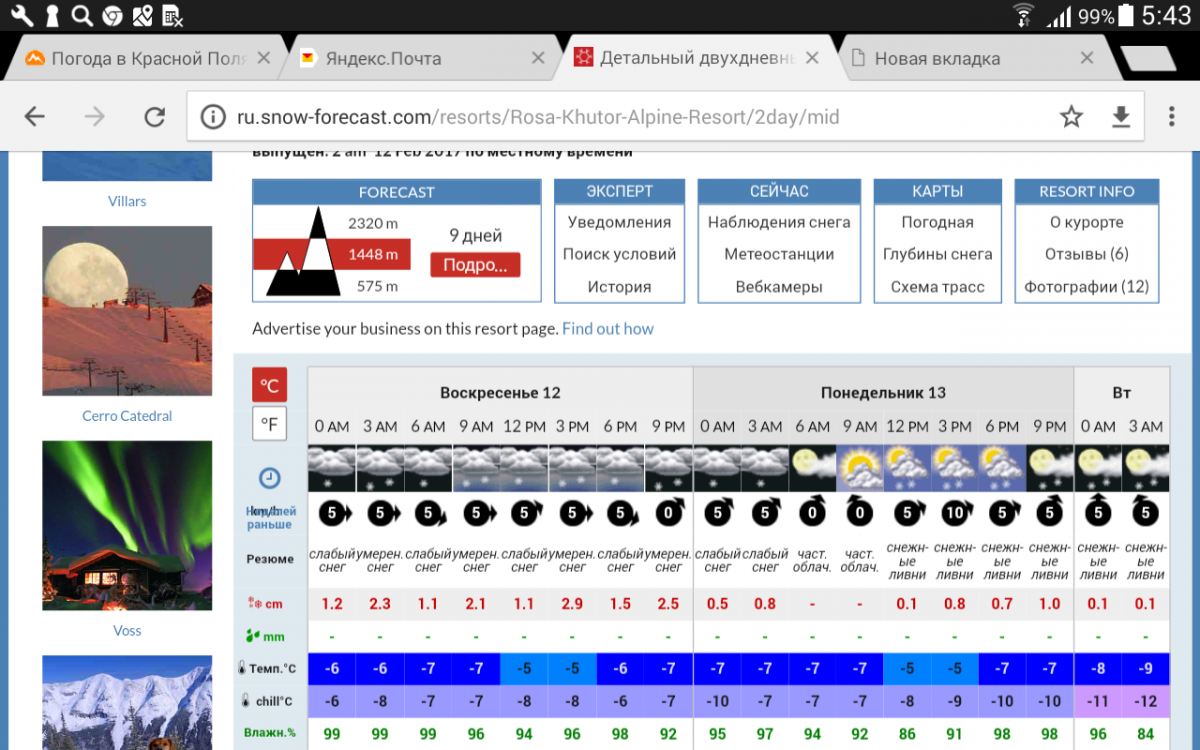The image size is (1200, 750).
Task: Click the snowy mountain thumbnail below Voss
Action: click(x=127, y=702)
